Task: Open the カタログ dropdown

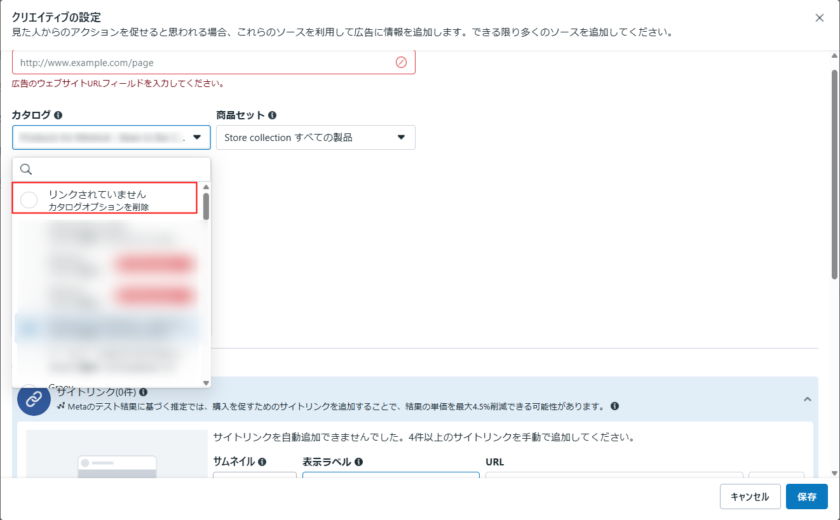Action: (x=111, y=137)
